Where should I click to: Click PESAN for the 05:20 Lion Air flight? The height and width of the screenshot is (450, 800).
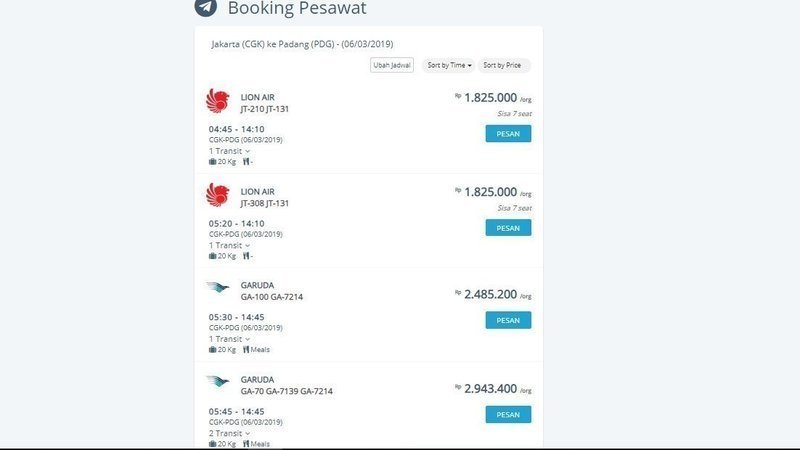coord(508,228)
